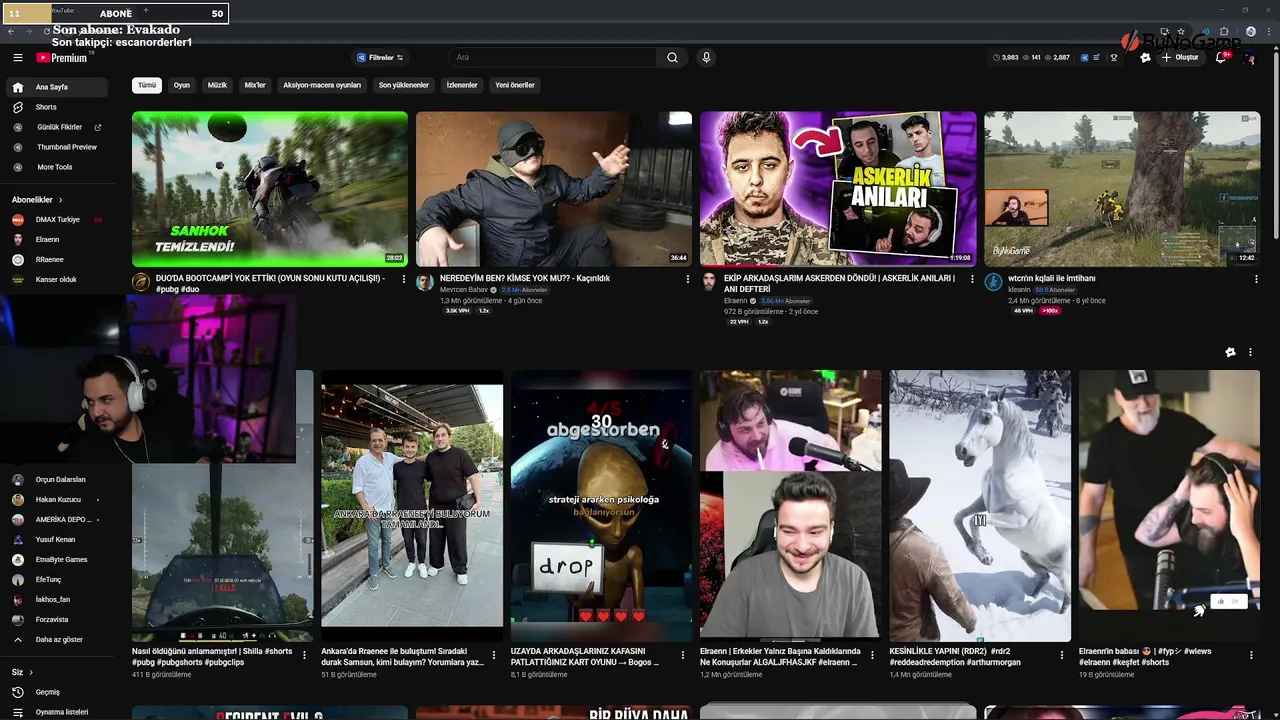The height and width of the screenshot is (720, 1280).
Task: Open the SANHOK TEMİZLENDİ video thumbnail
Action: pos(270,189)
